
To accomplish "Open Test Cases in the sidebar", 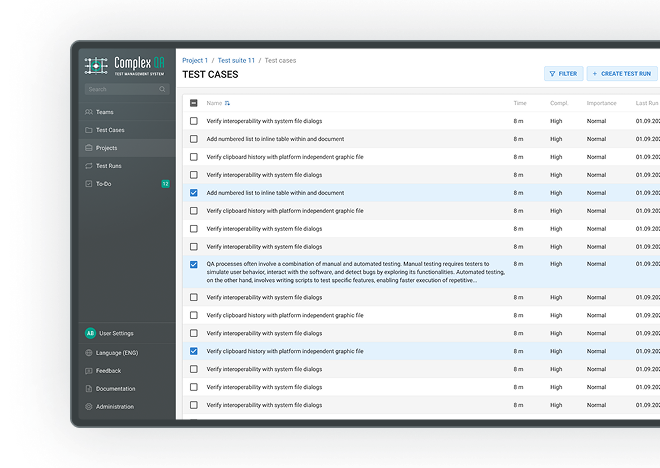I will 110,130.
